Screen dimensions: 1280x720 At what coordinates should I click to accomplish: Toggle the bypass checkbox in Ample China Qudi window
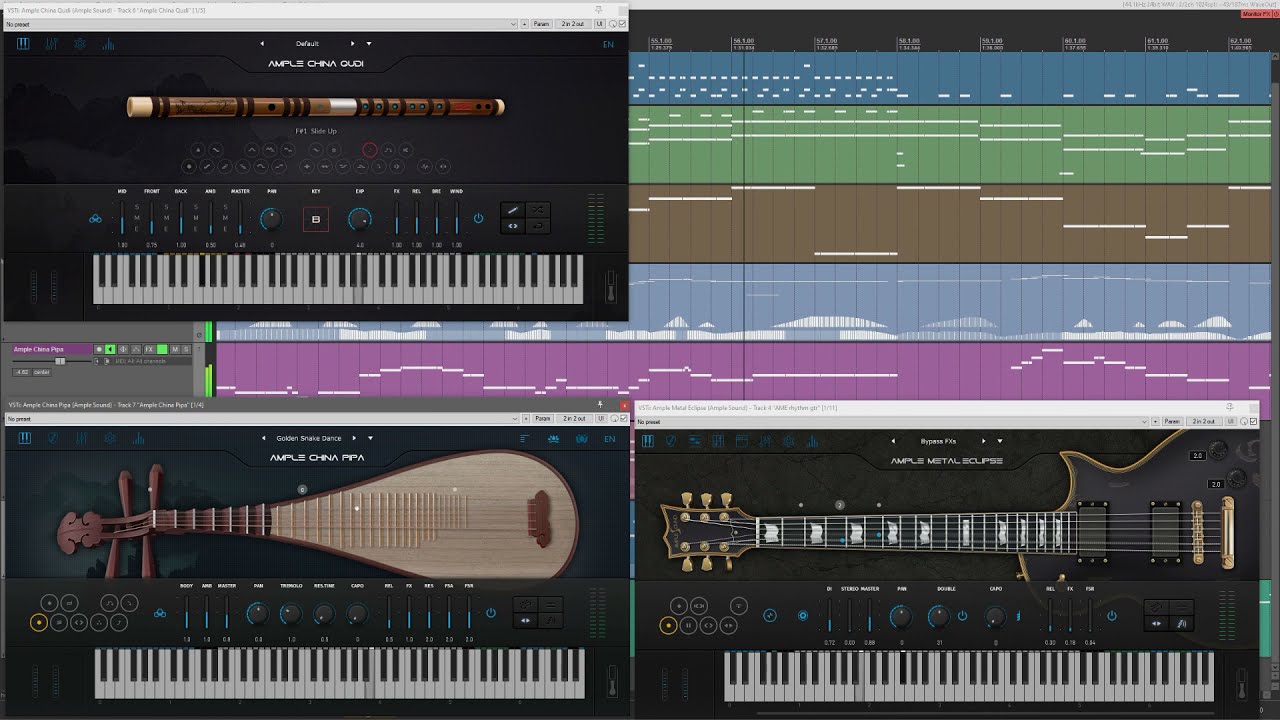623,24
